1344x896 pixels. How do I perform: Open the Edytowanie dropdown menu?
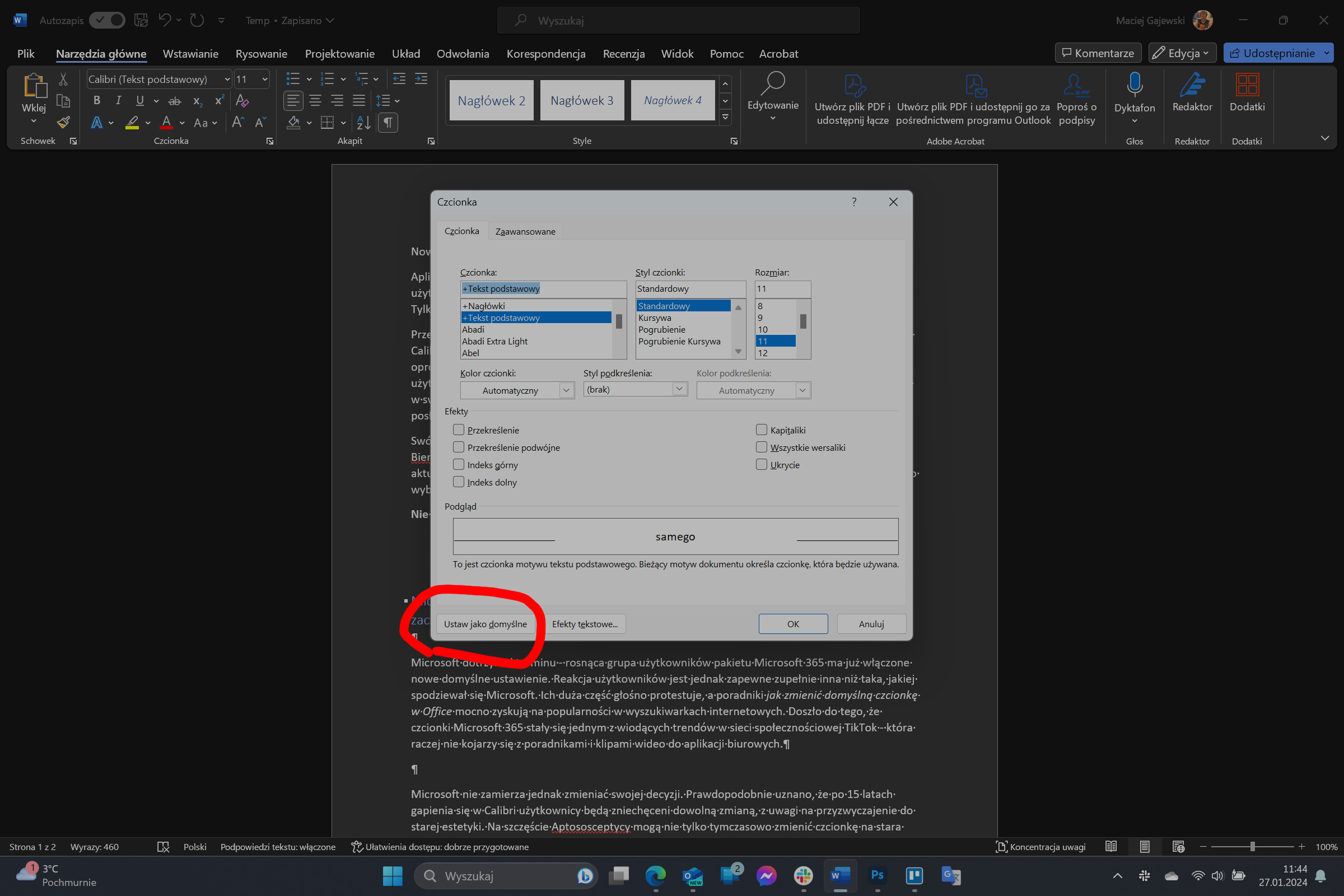point(773,97)
